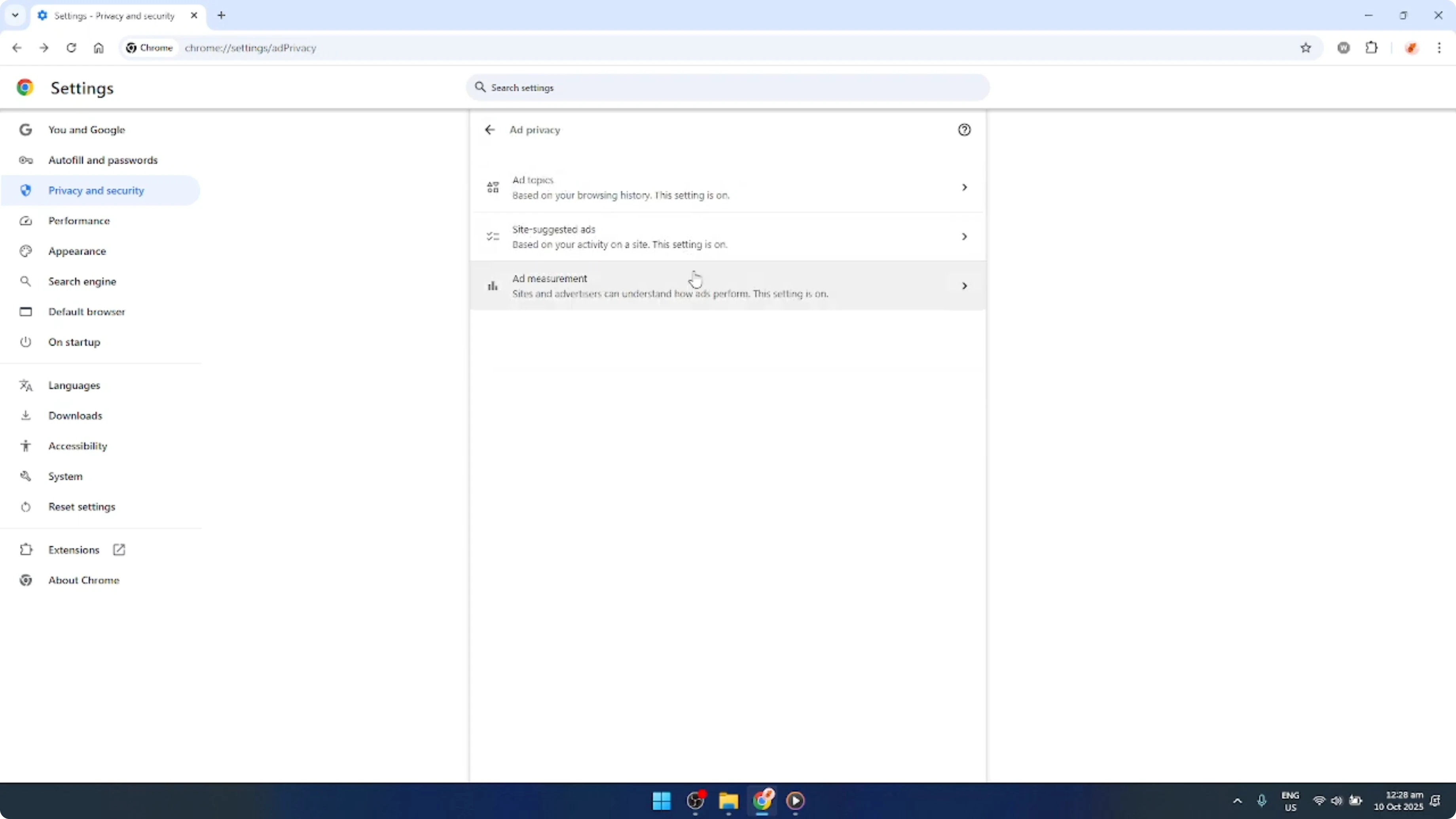
Task: Click the help icon on the Ad privacy page
Action: tap(964, 129)
